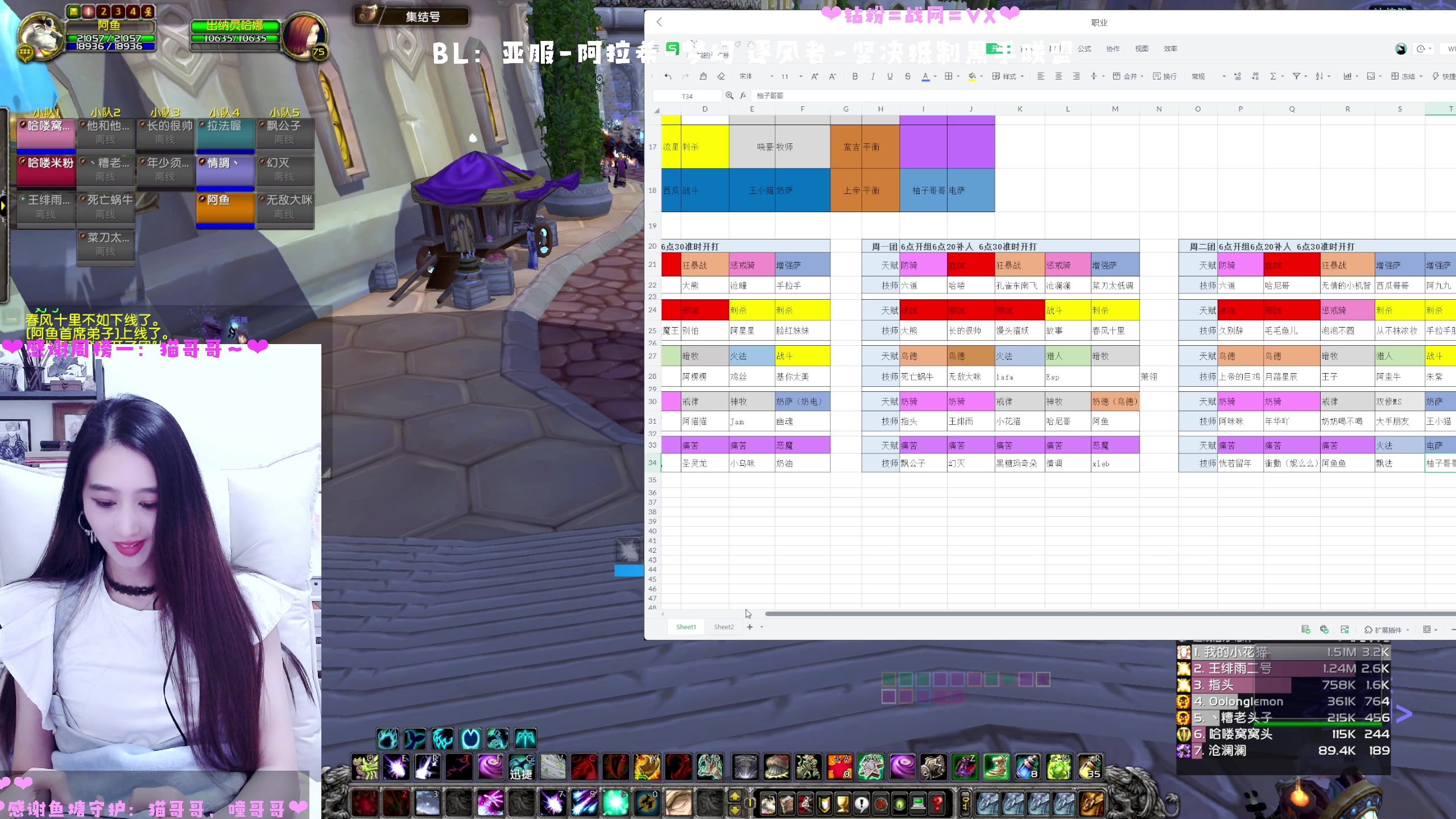Click the format painter icon
1456x819 pixels.
(x=703, y=76)
